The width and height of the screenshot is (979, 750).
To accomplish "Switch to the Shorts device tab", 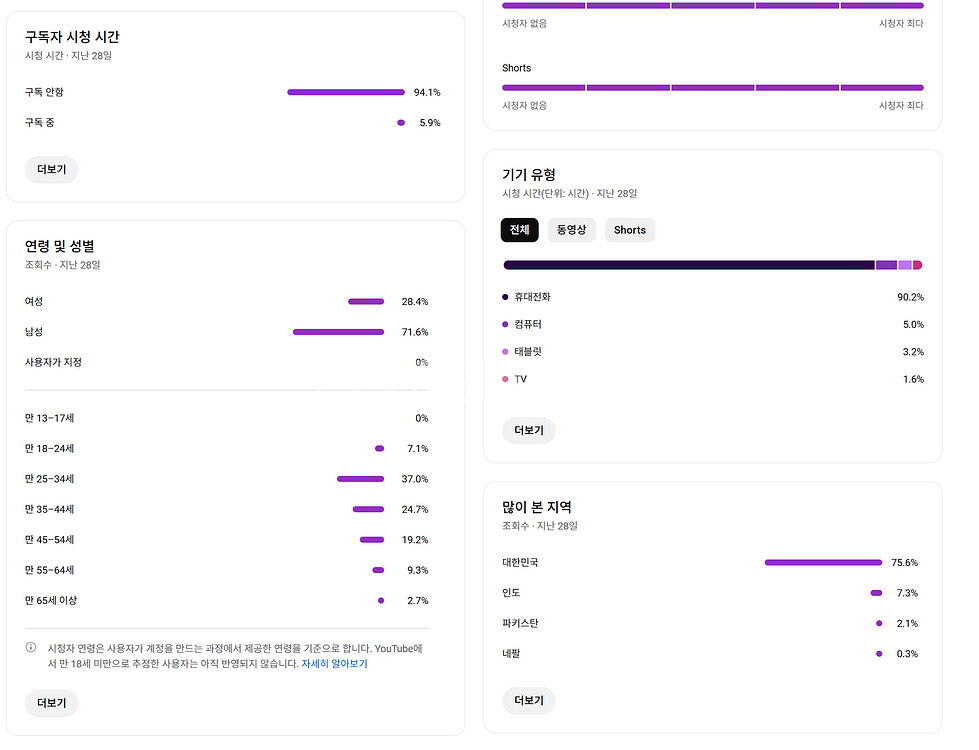I will point(629,230).
